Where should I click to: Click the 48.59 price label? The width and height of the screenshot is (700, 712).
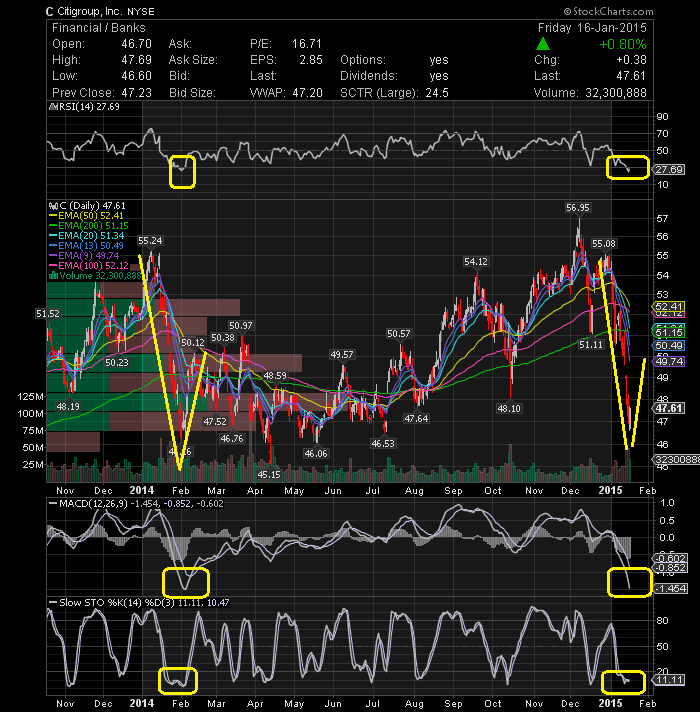point(275,376)
